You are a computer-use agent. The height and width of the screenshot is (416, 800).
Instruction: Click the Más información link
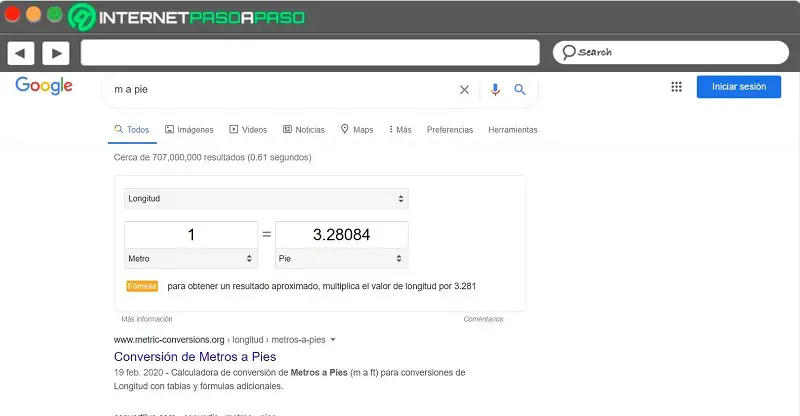[147, 319]
